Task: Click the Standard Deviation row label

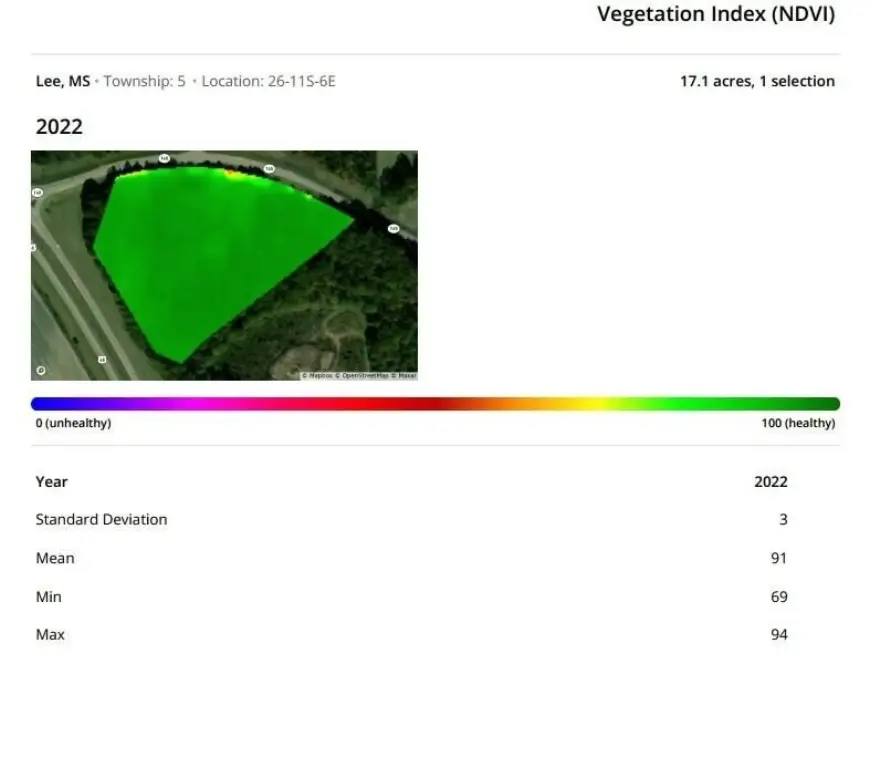Action: 101,519
